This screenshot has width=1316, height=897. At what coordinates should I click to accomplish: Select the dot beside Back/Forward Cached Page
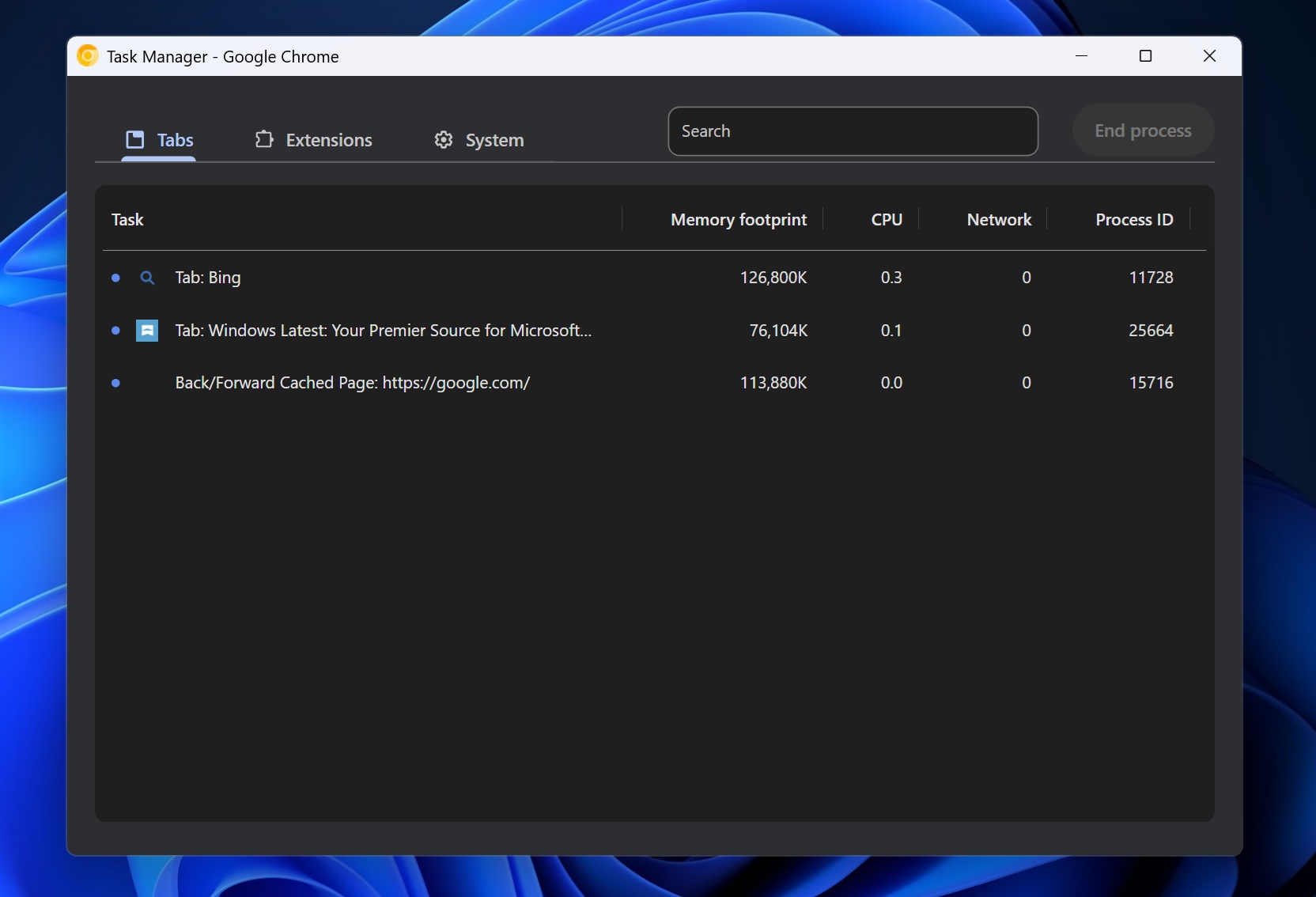[116, 383]
